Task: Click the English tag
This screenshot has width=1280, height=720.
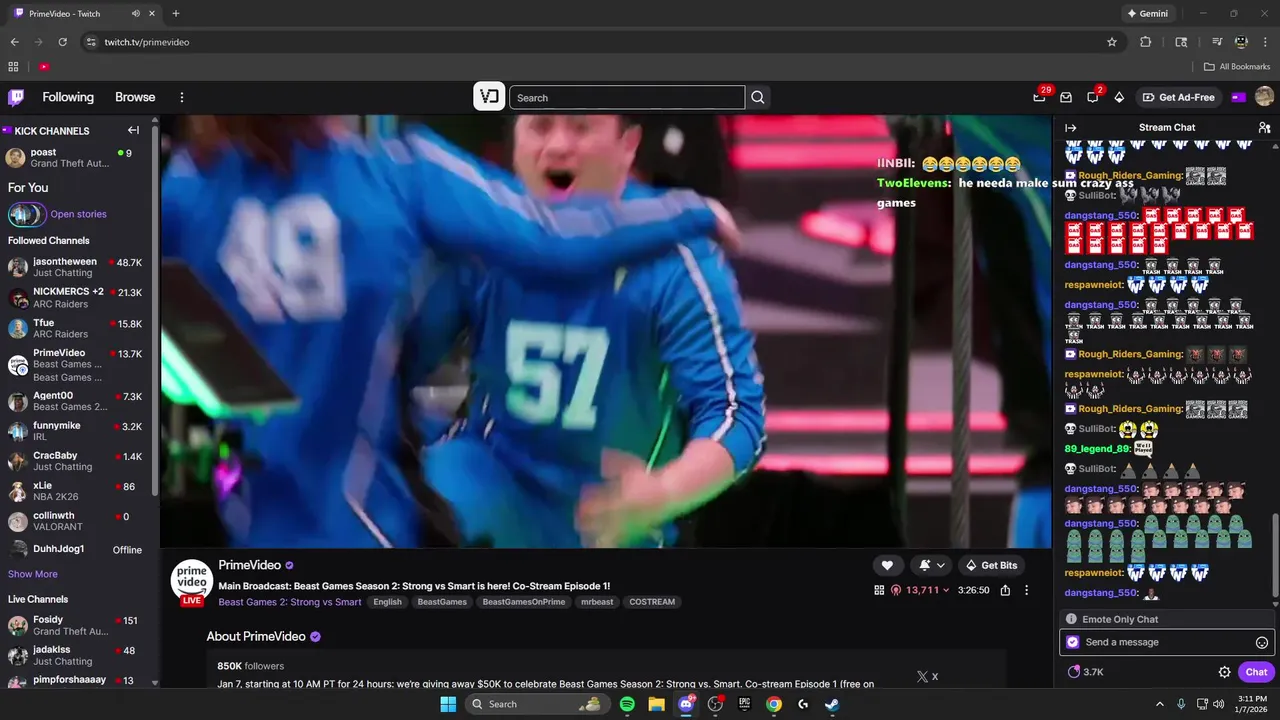Action: (x=387, y=602)
